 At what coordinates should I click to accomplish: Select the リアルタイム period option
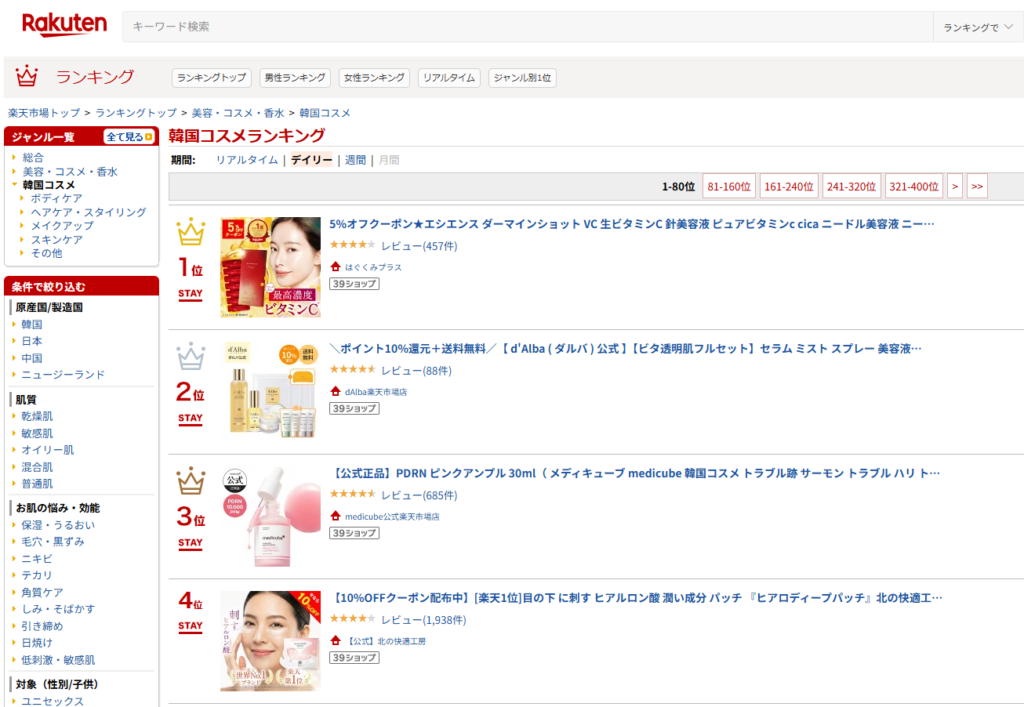pyautogui.click(x=247, y=160)
